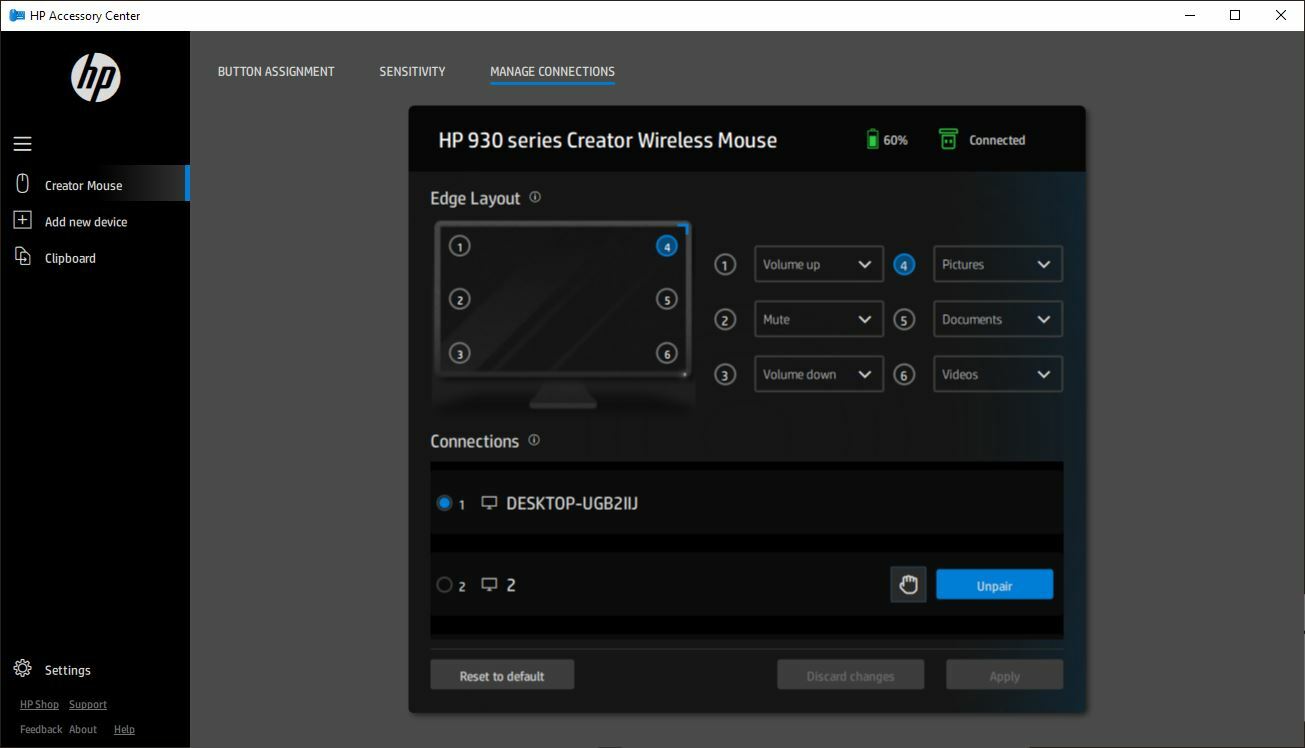Click the Reset to default button
This screenshot has height=748, width=1305.
click(501, 674)
